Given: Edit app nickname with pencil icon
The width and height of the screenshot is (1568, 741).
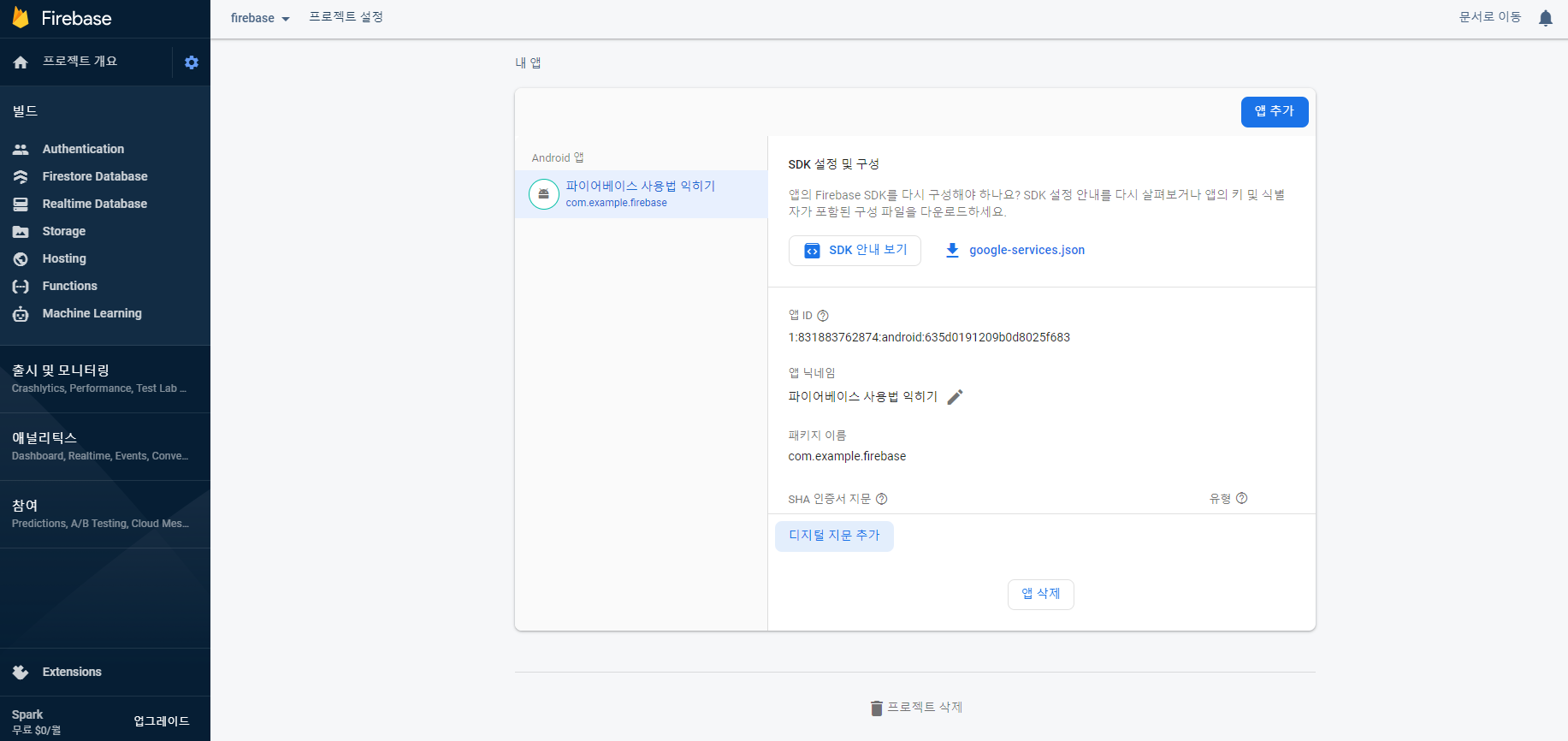Looking at the screenshot, I should [956, 396].
